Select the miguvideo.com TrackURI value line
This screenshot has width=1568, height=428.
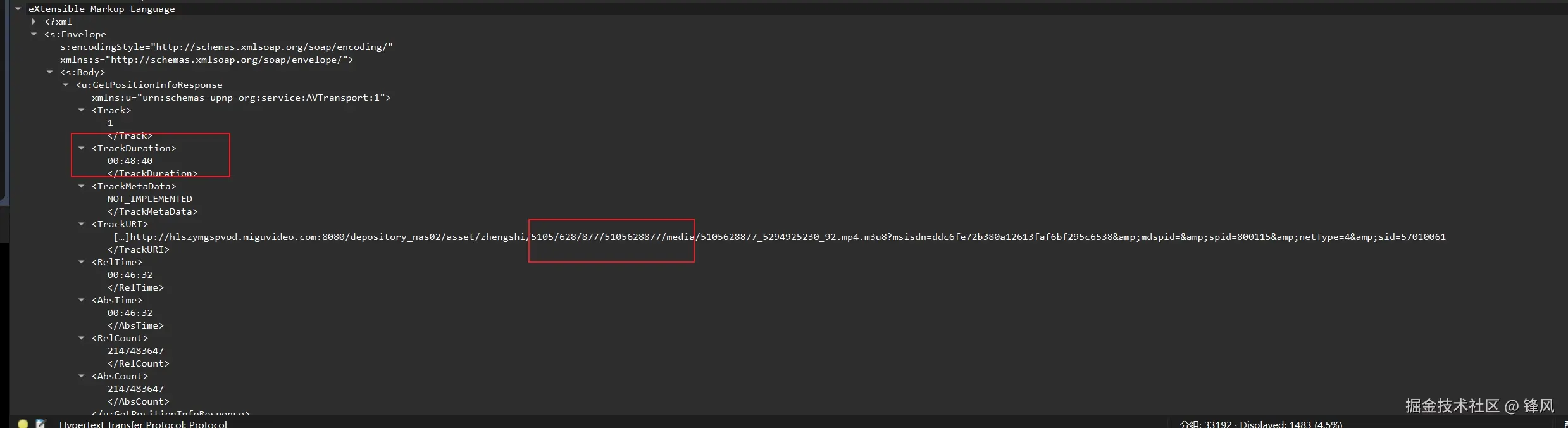pos(779,237)
